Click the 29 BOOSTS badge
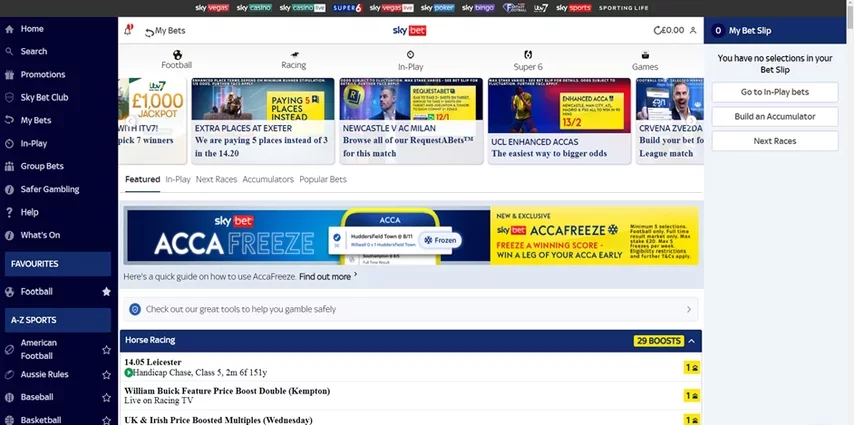854x425 pixels. click(x=658, y=341)
